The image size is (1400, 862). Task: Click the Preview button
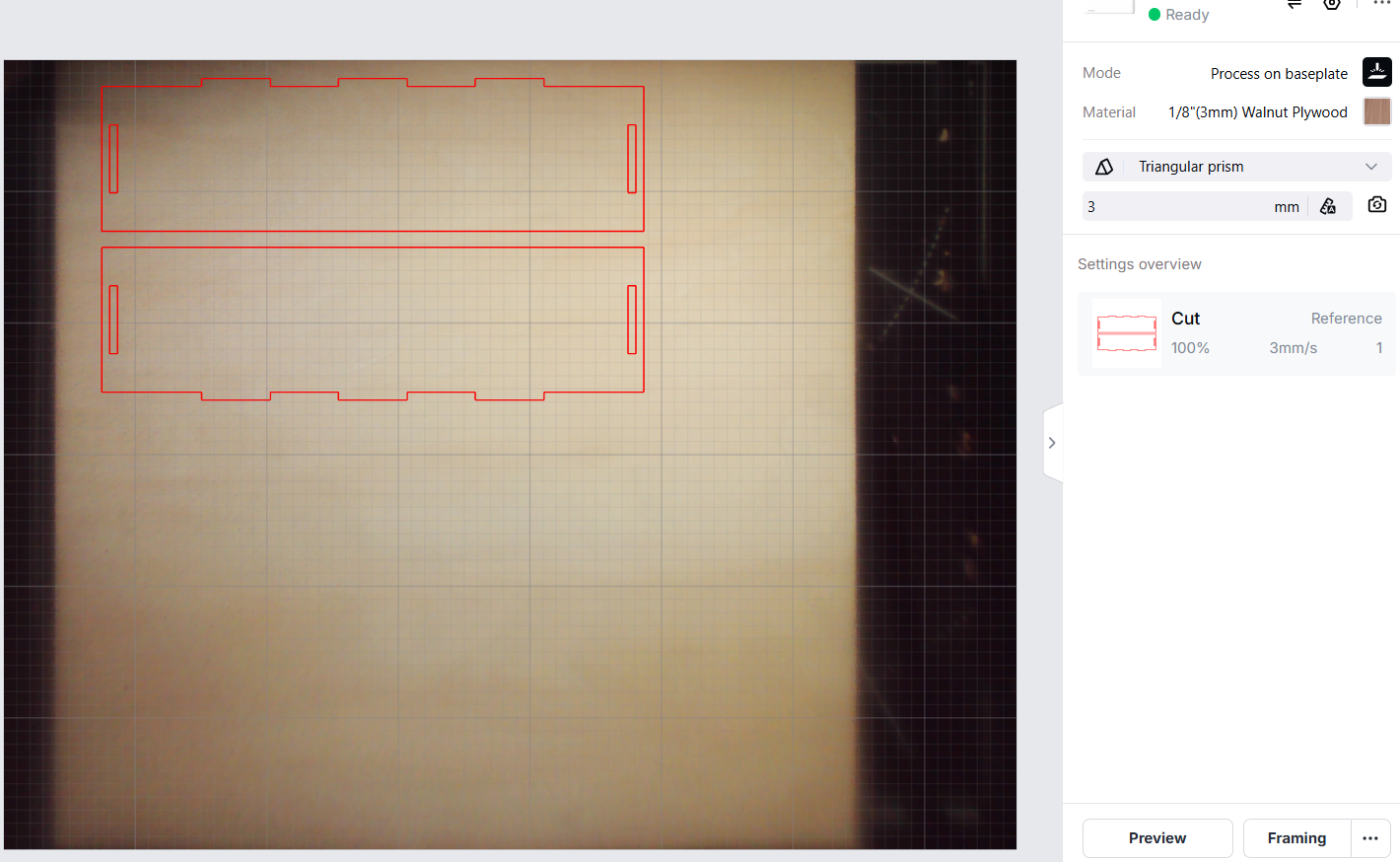tap(1157, 838)
